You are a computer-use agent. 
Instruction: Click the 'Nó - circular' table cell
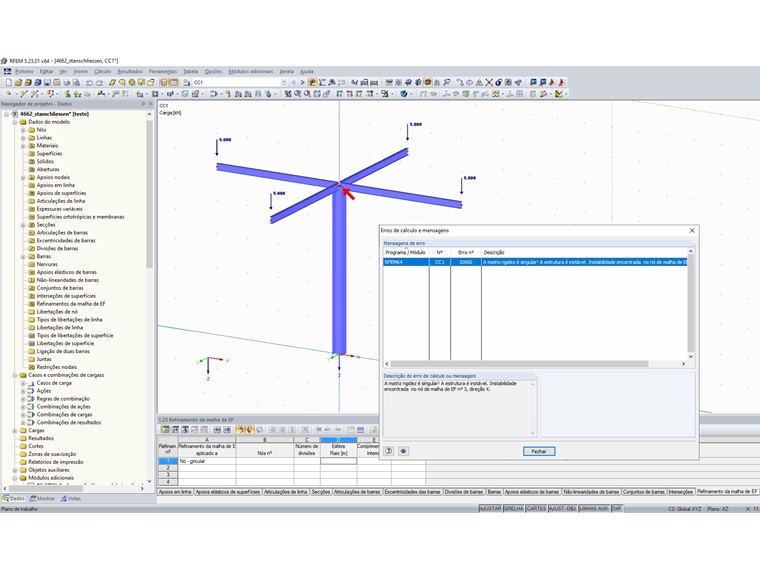206,461
